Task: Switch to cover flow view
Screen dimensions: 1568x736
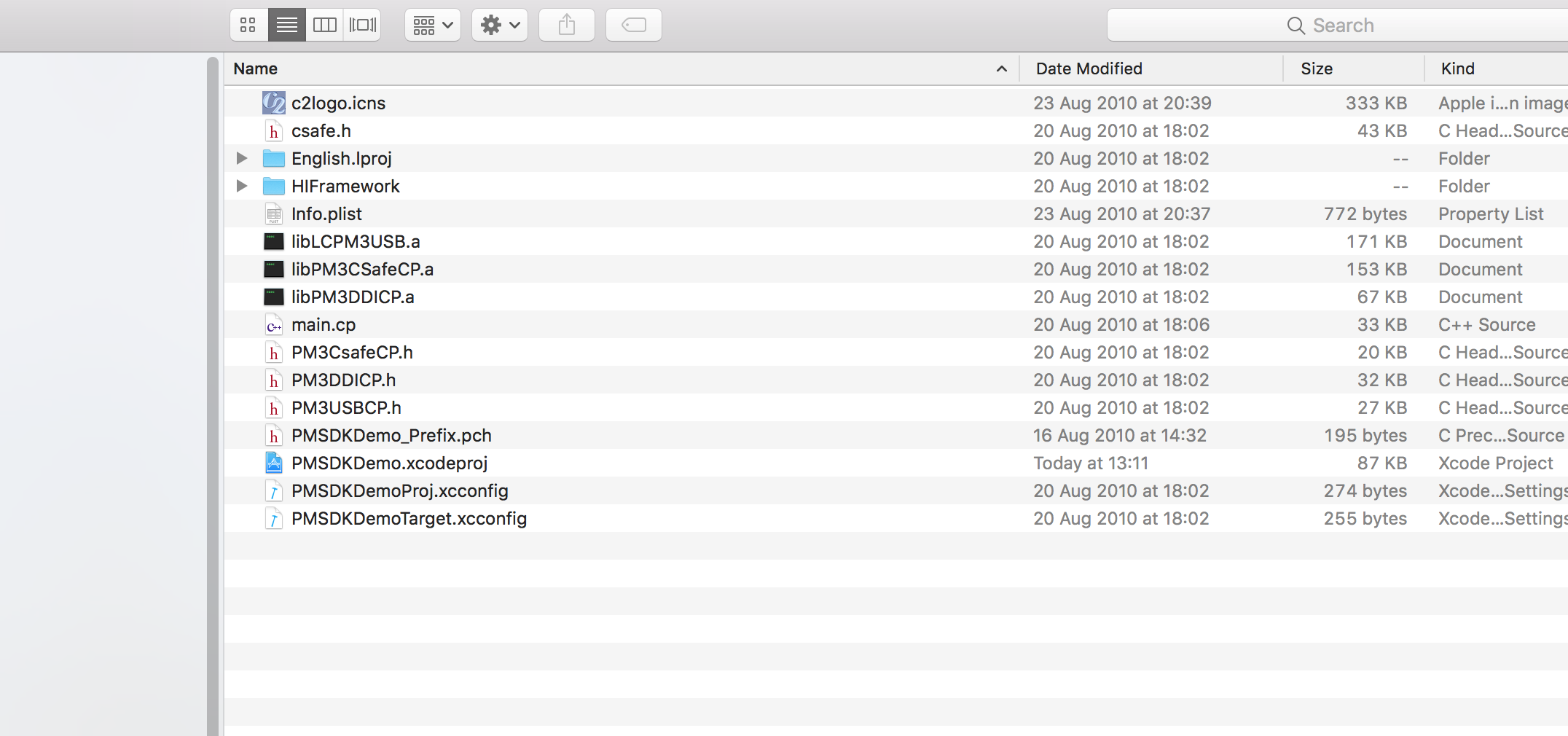Action: 362,24
